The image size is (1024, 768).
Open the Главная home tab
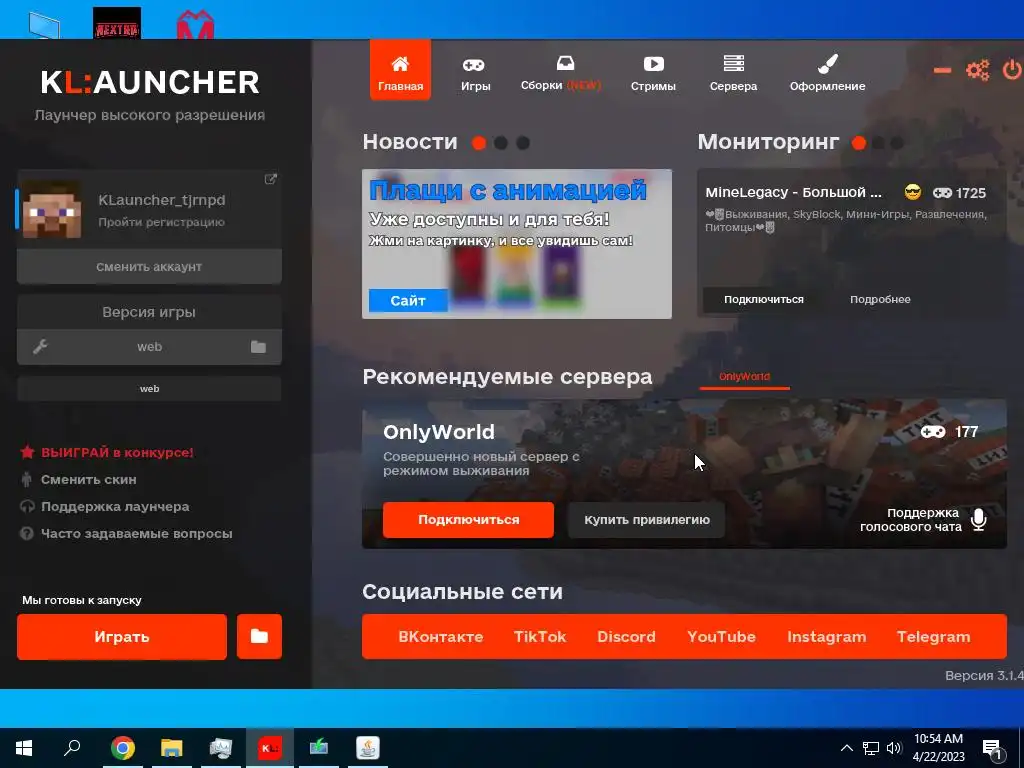pyautogui.click(x=400, y=70)
